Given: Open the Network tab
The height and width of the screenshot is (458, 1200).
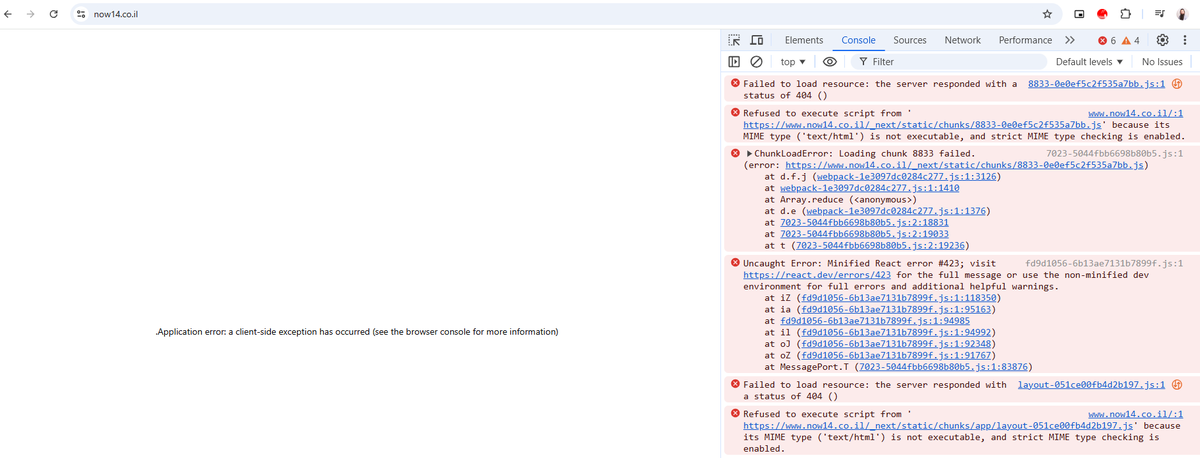Looking at the screenshot, I should 962,40.
